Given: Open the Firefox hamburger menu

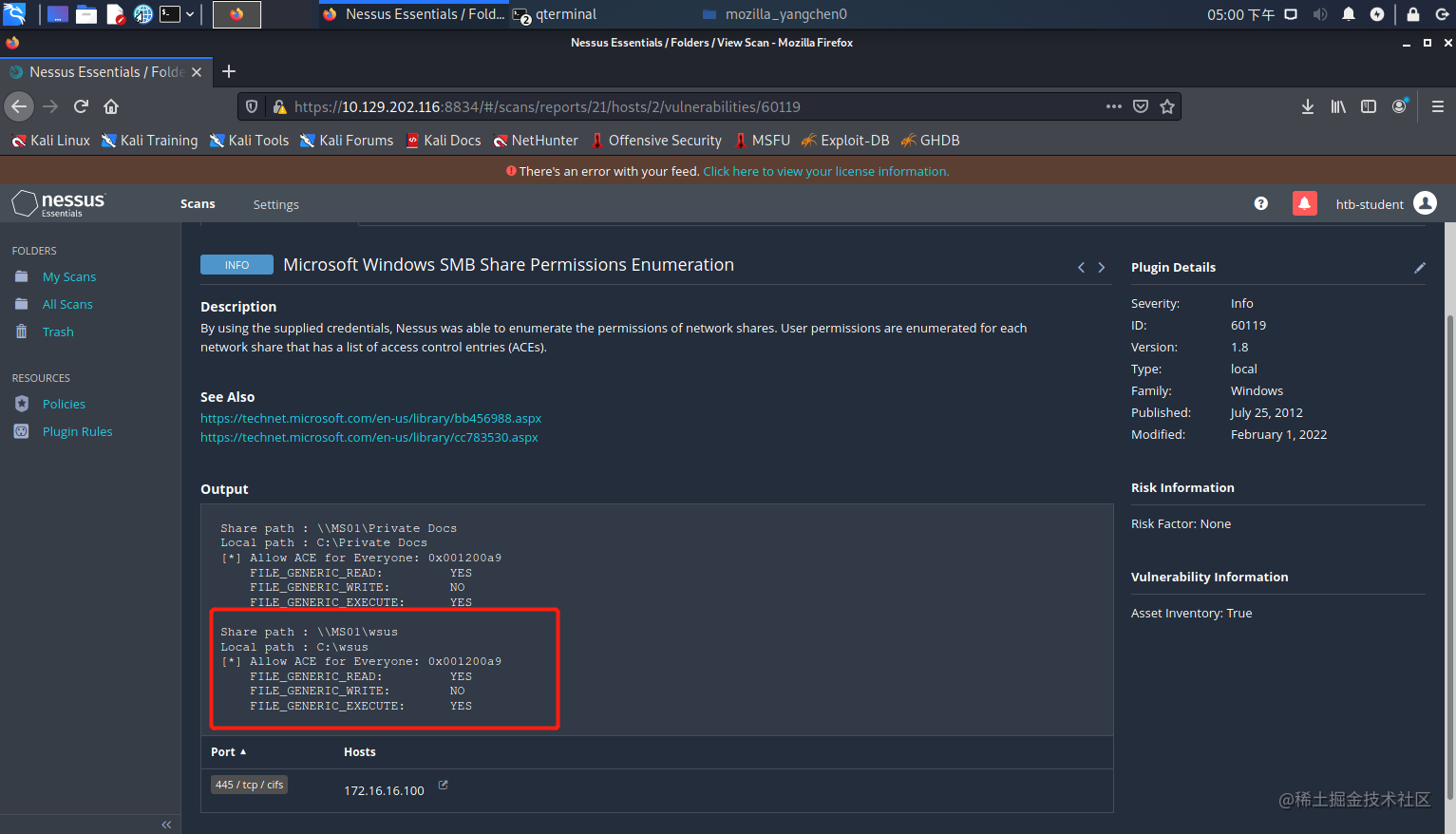Looking at the screenshot, I should 1438,106.
